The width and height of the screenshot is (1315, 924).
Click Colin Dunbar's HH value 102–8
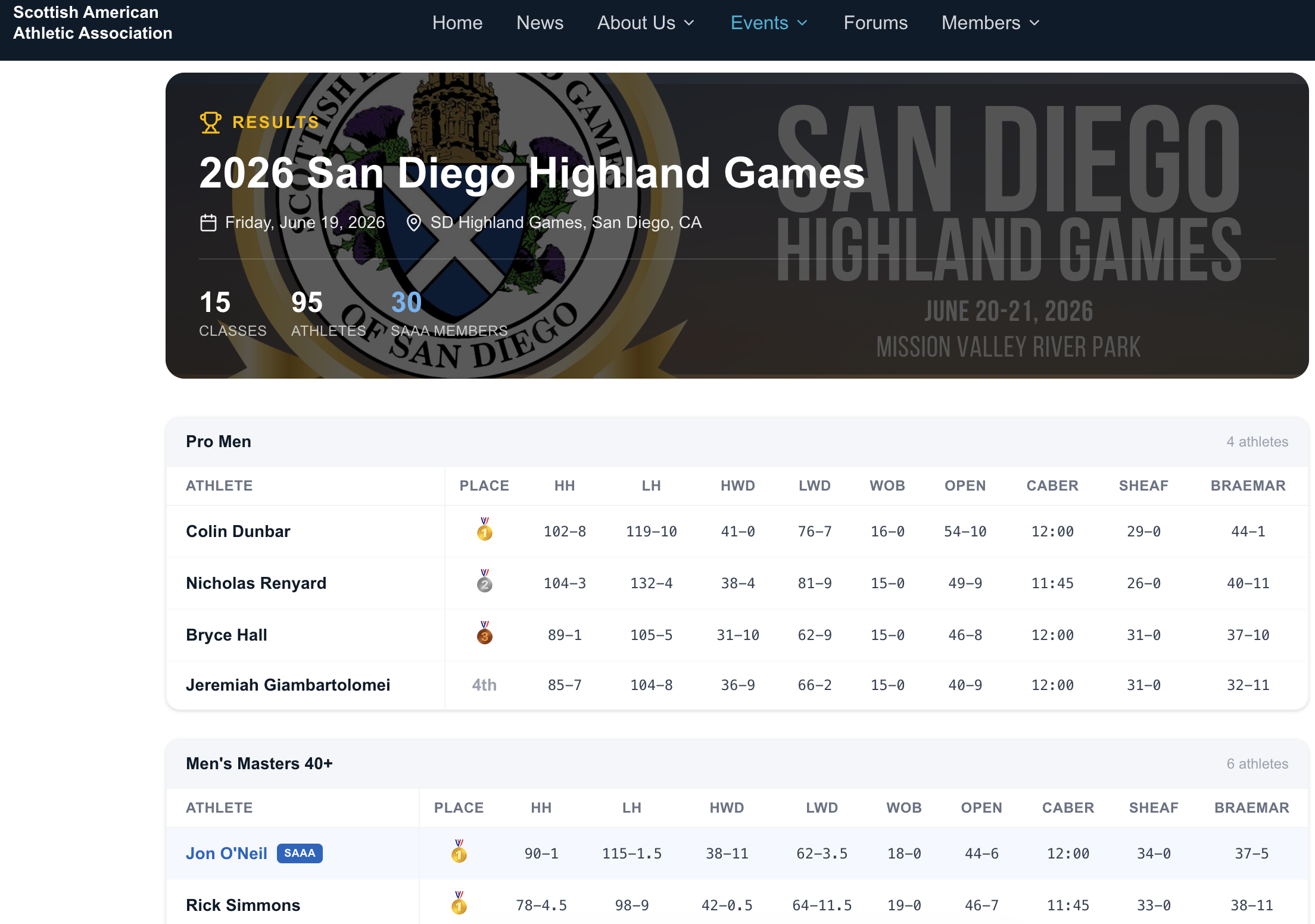(x=565, y=531)
